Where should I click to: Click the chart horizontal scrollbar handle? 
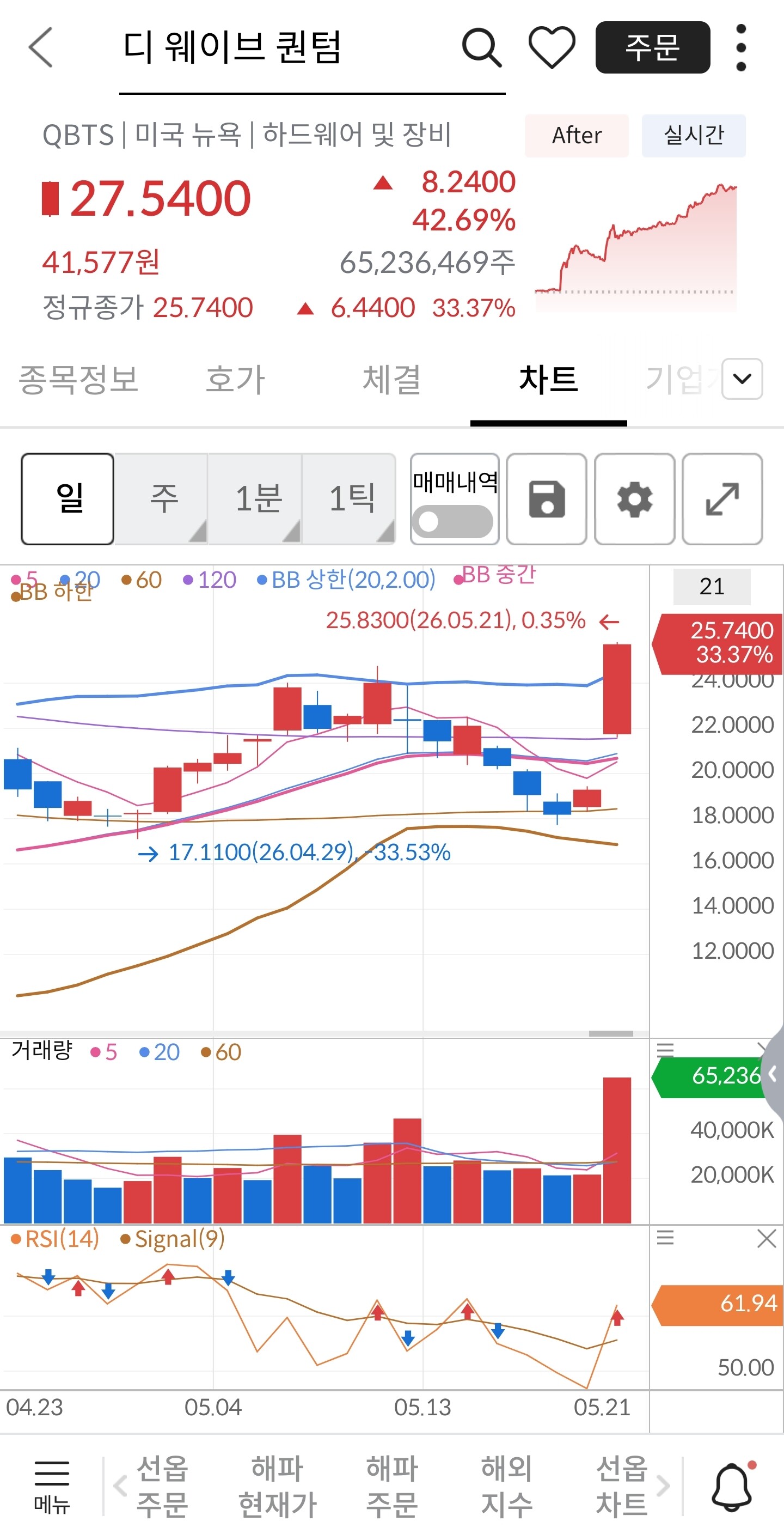[x=611, y=1033]
